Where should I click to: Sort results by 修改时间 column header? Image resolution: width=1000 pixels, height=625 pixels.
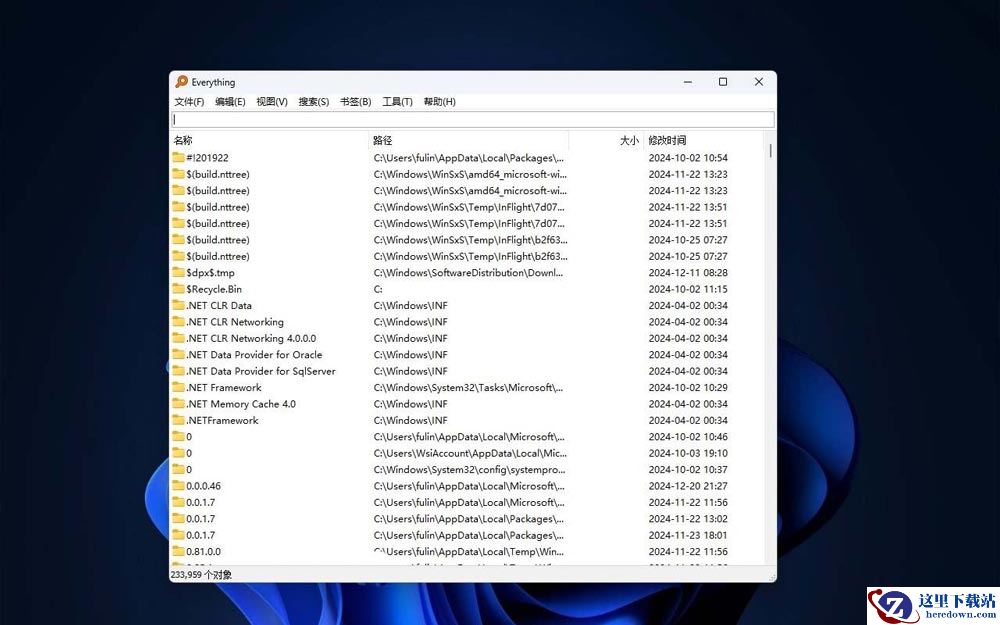point(703,140)
